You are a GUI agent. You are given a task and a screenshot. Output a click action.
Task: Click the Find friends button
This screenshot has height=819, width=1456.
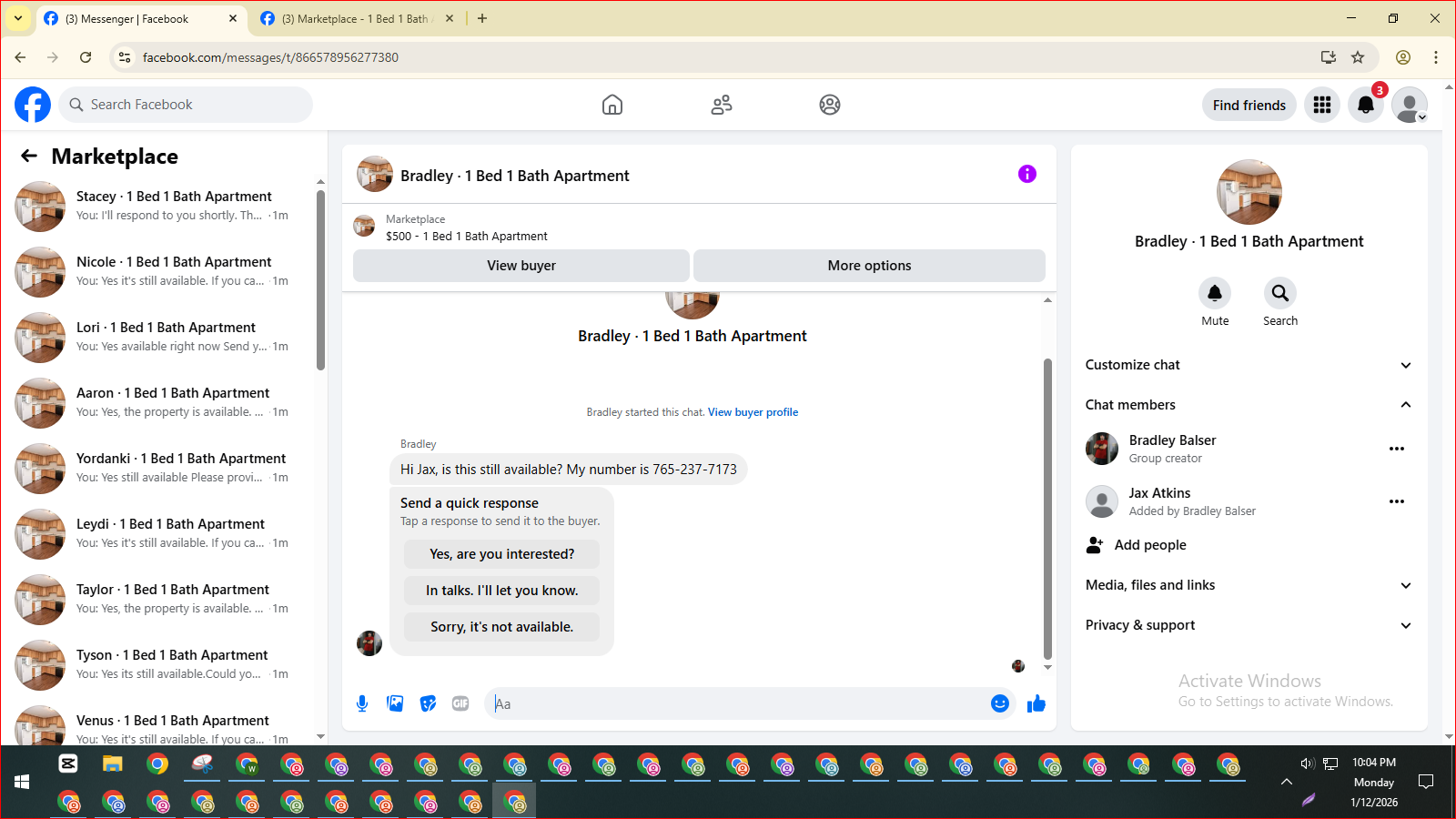1249,105
